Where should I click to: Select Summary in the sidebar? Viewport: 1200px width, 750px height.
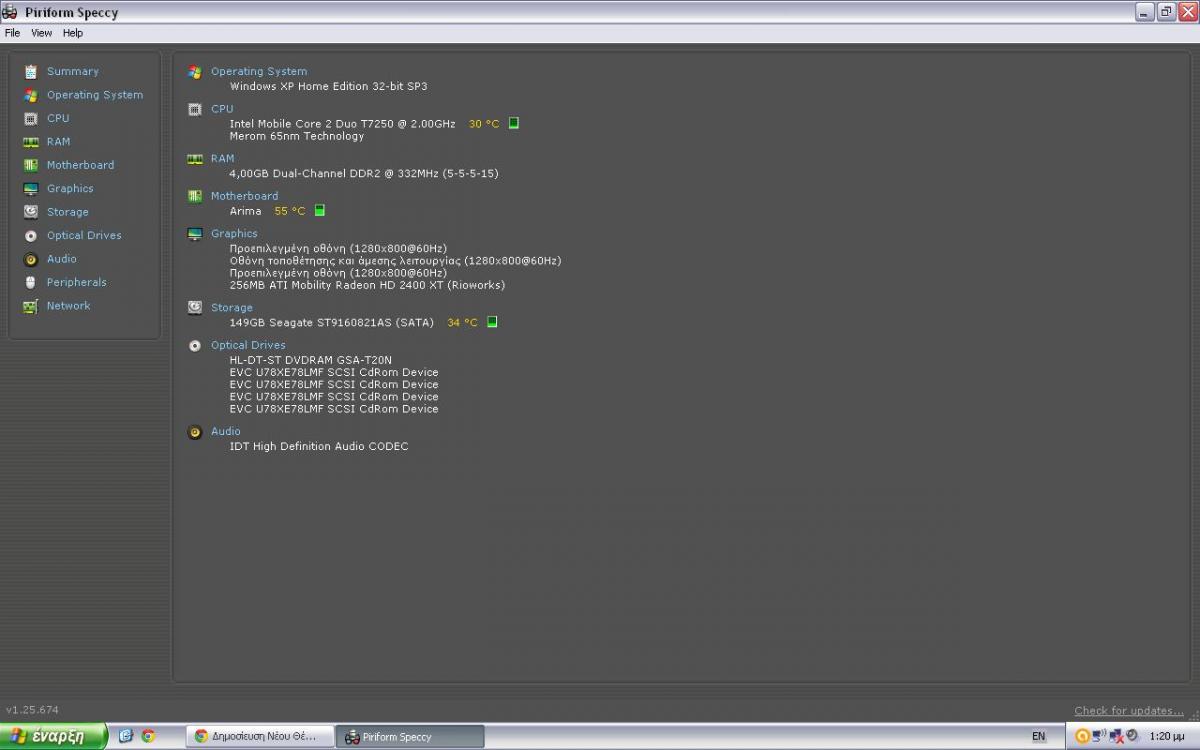[x=73, y=72]
